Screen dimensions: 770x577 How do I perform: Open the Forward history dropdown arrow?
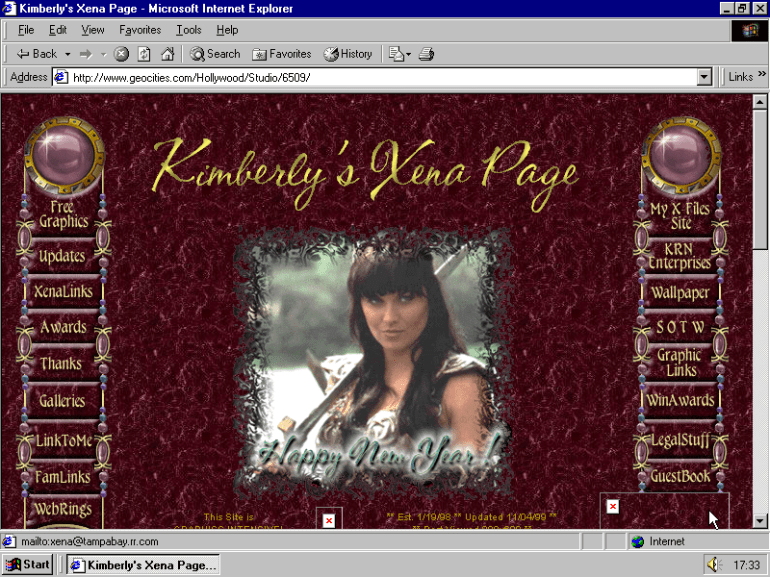click(104, 54)
